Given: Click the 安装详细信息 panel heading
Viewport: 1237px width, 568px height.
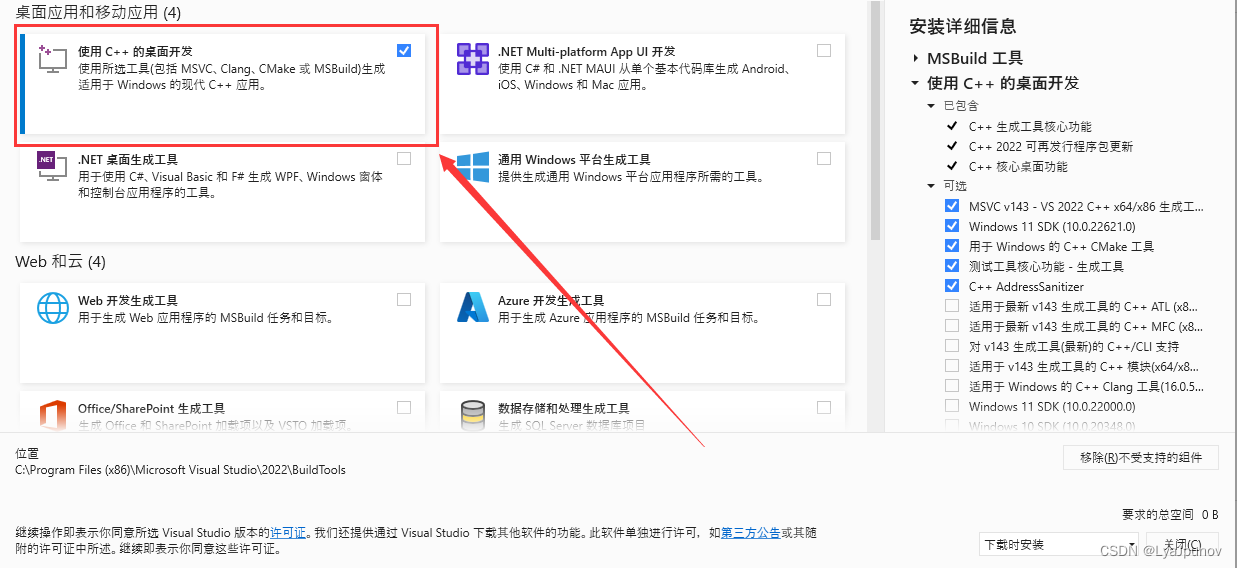Looking at the screenshot, I should [x=963, y=27].
